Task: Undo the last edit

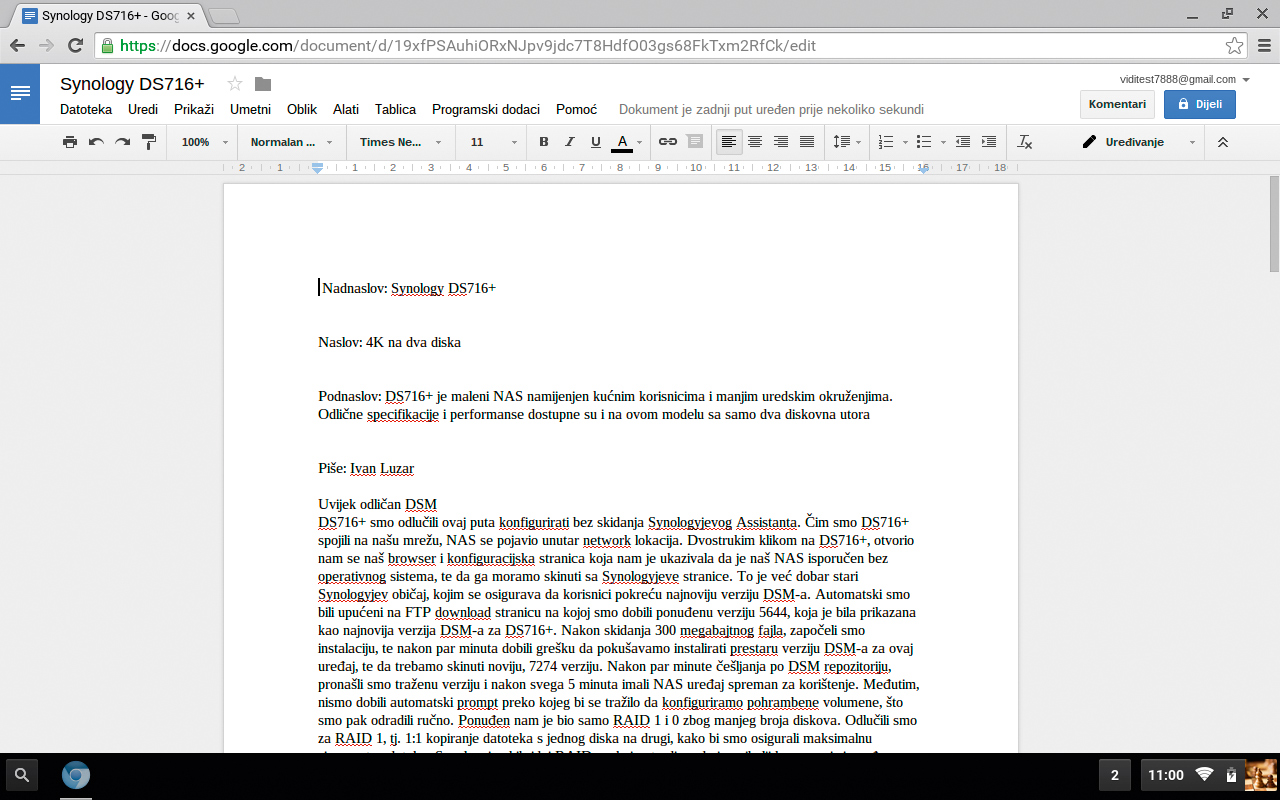Action: [x=96, y=142]
